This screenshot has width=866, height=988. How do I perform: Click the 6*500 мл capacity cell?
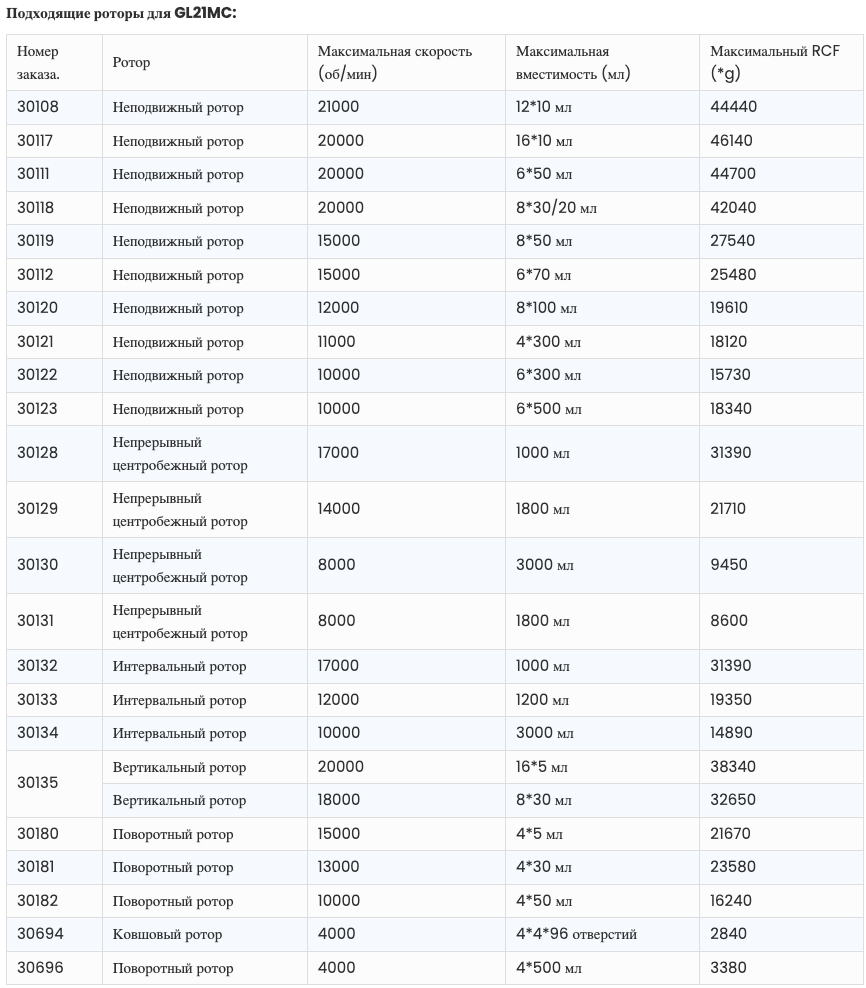coord(548,409)
